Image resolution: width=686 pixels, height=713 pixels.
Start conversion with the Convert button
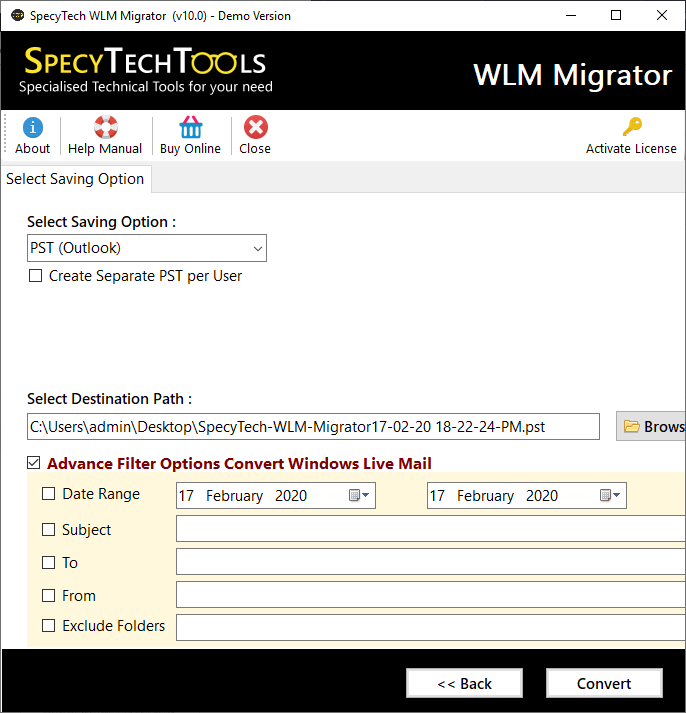click(x=604, y=683)
